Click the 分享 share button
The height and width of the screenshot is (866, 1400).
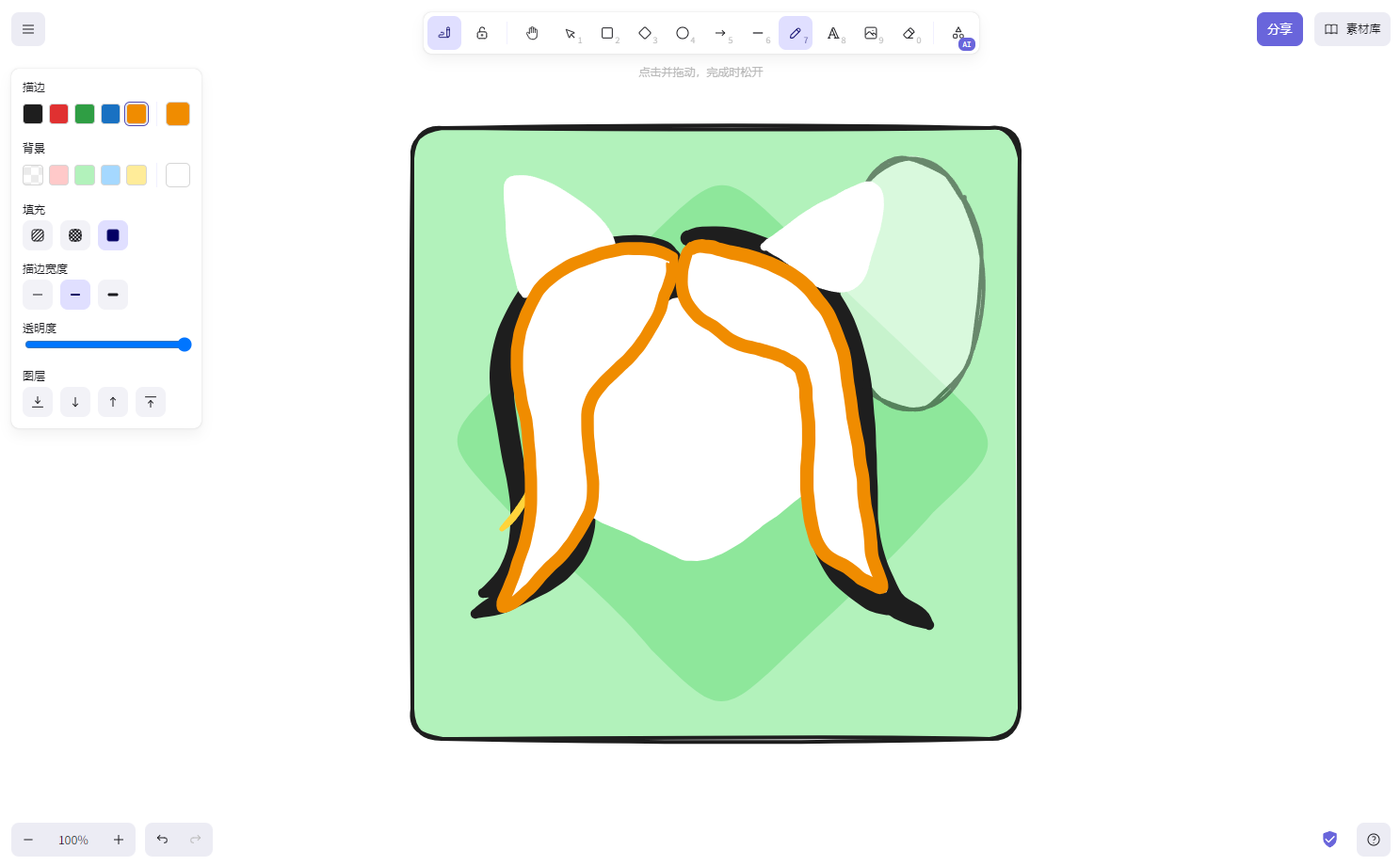point(1279,29)
